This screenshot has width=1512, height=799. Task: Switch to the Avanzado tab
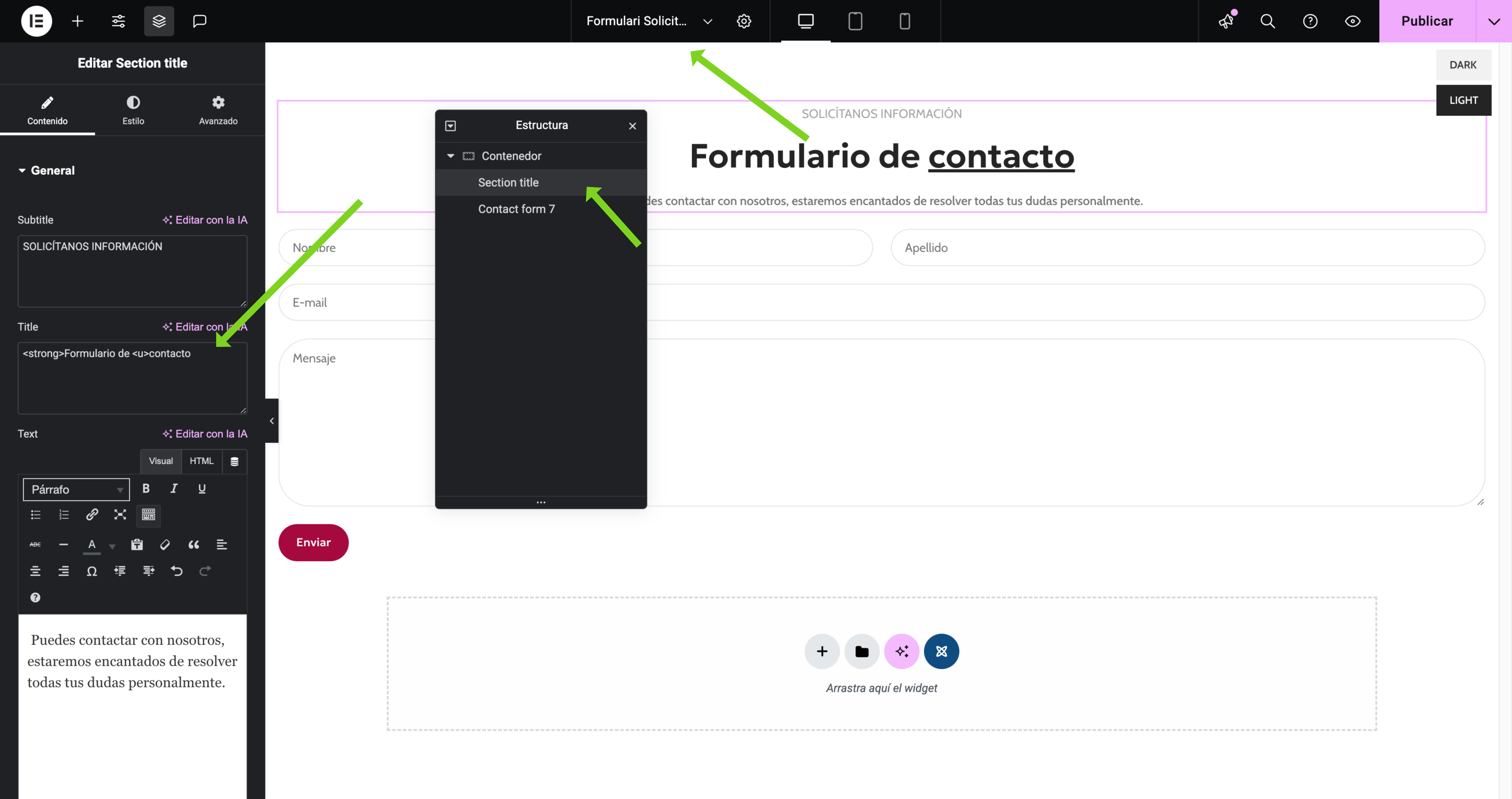pos(218,110)
